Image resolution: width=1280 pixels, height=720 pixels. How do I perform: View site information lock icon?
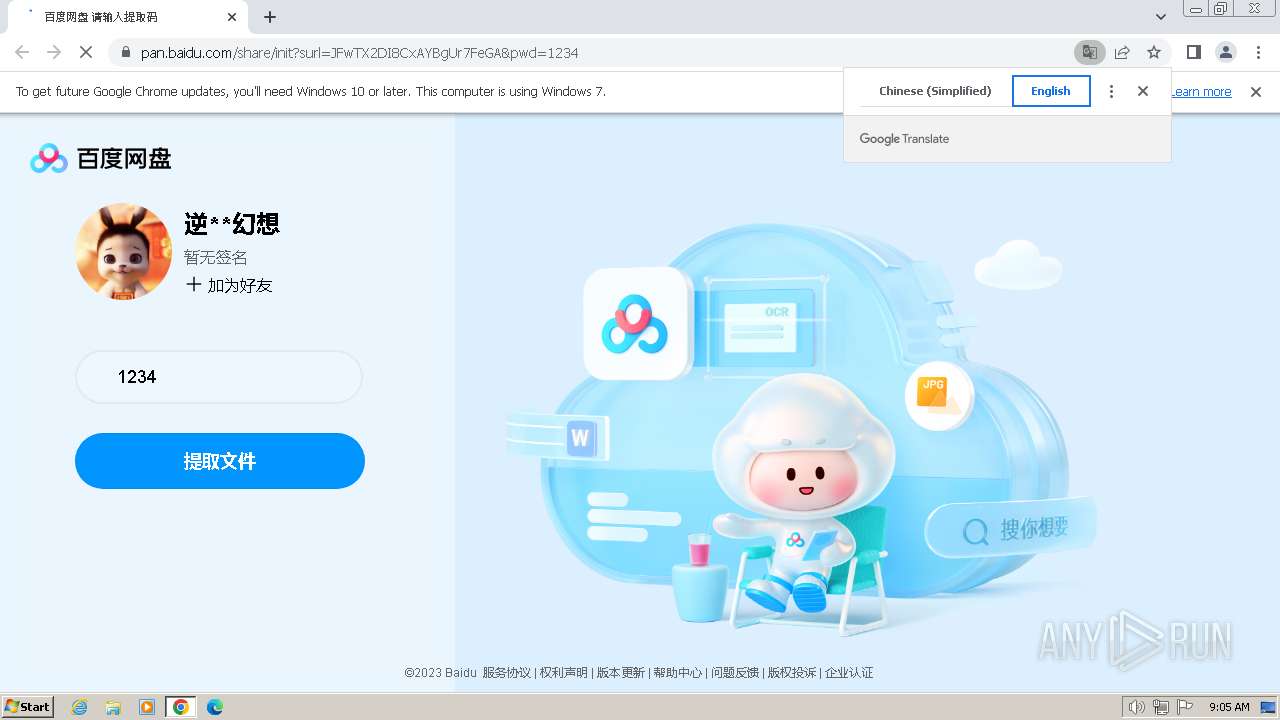[x=125, y=52]
